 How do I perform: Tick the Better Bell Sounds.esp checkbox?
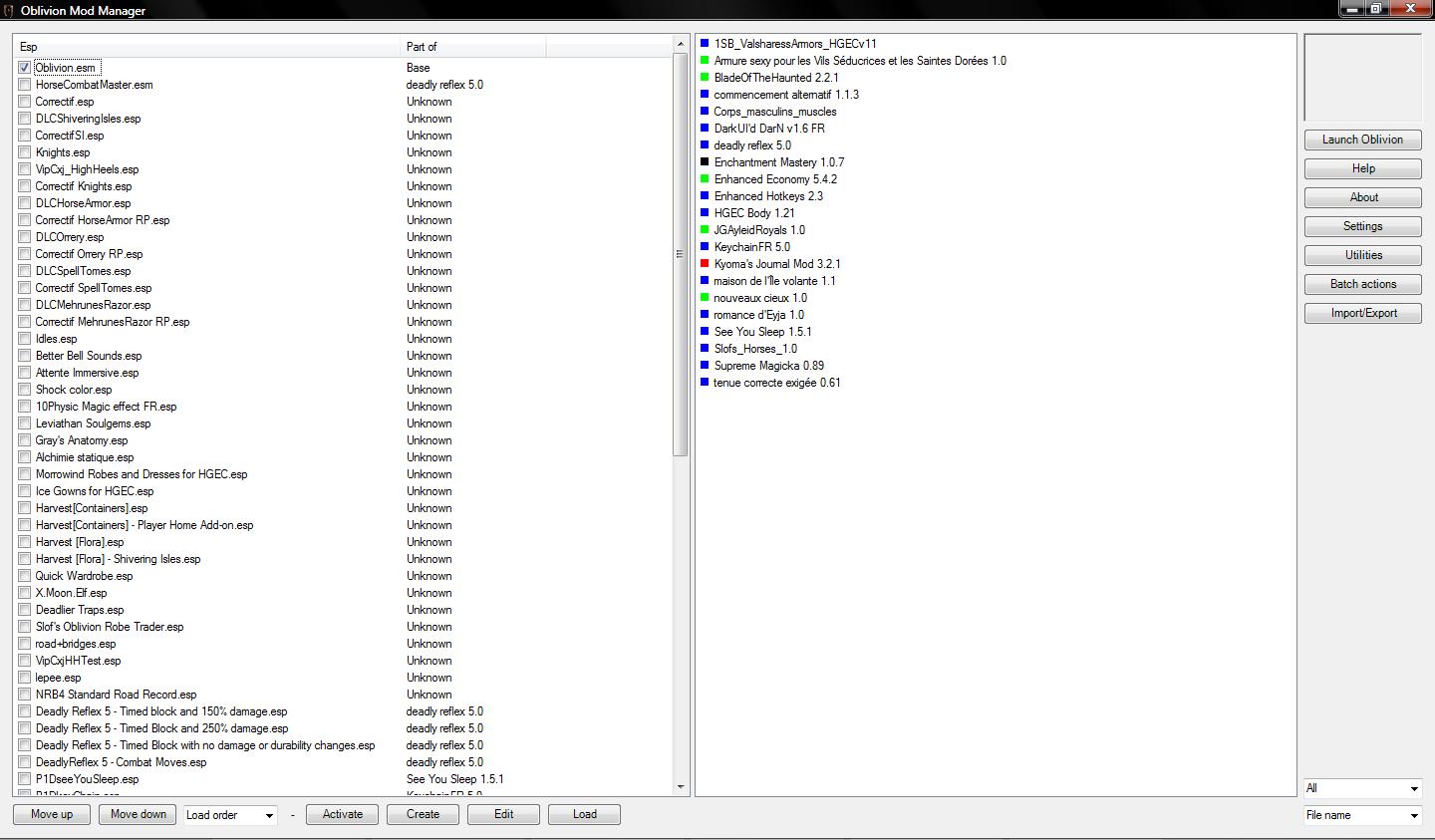pos(24,356)
